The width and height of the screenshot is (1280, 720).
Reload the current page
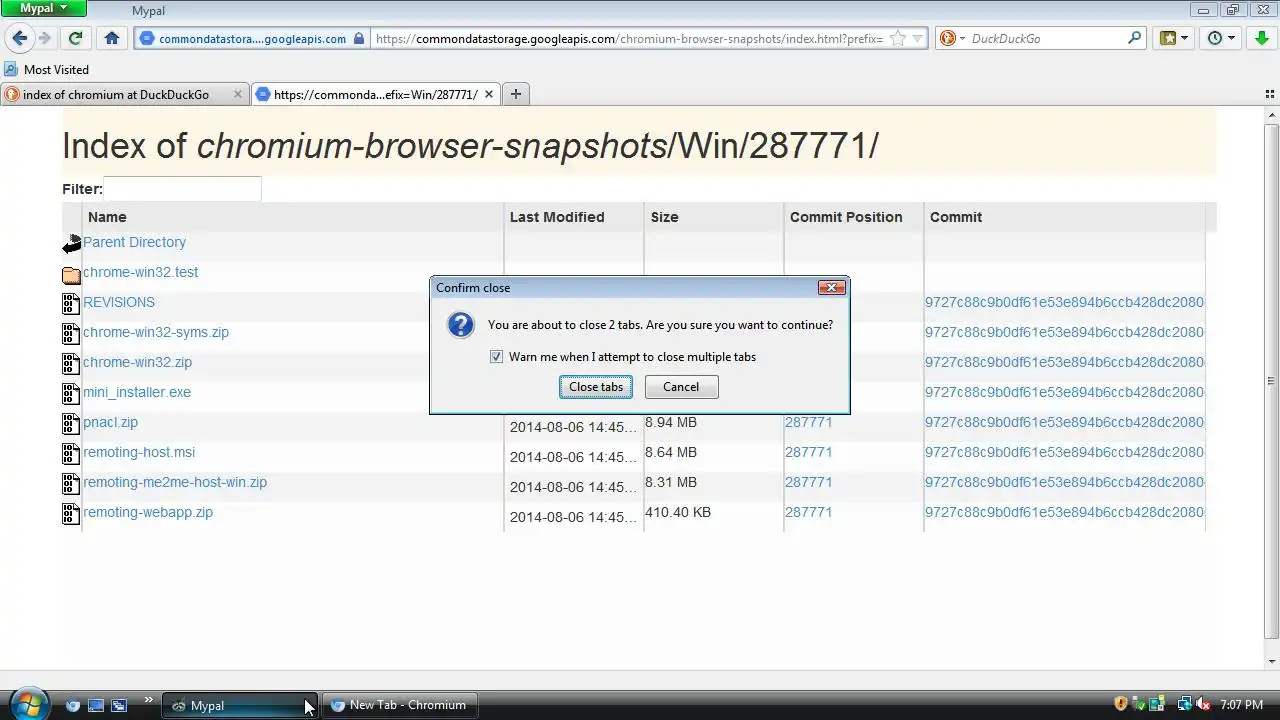point(75,38)
